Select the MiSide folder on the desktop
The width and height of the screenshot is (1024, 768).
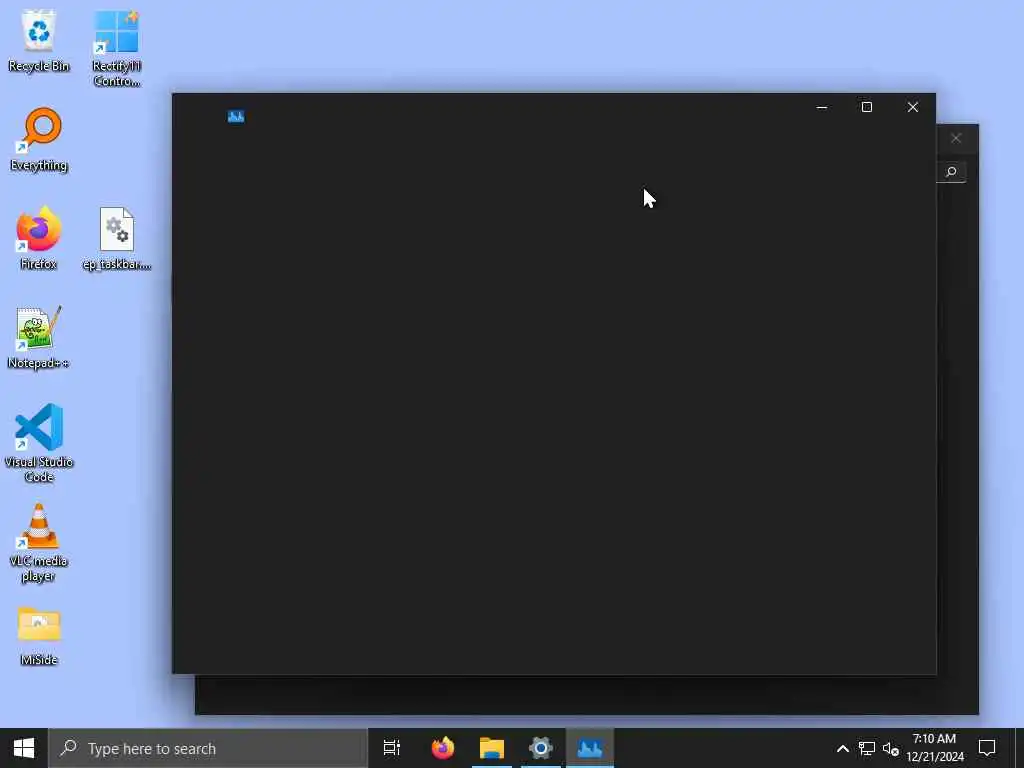(39, 635)
